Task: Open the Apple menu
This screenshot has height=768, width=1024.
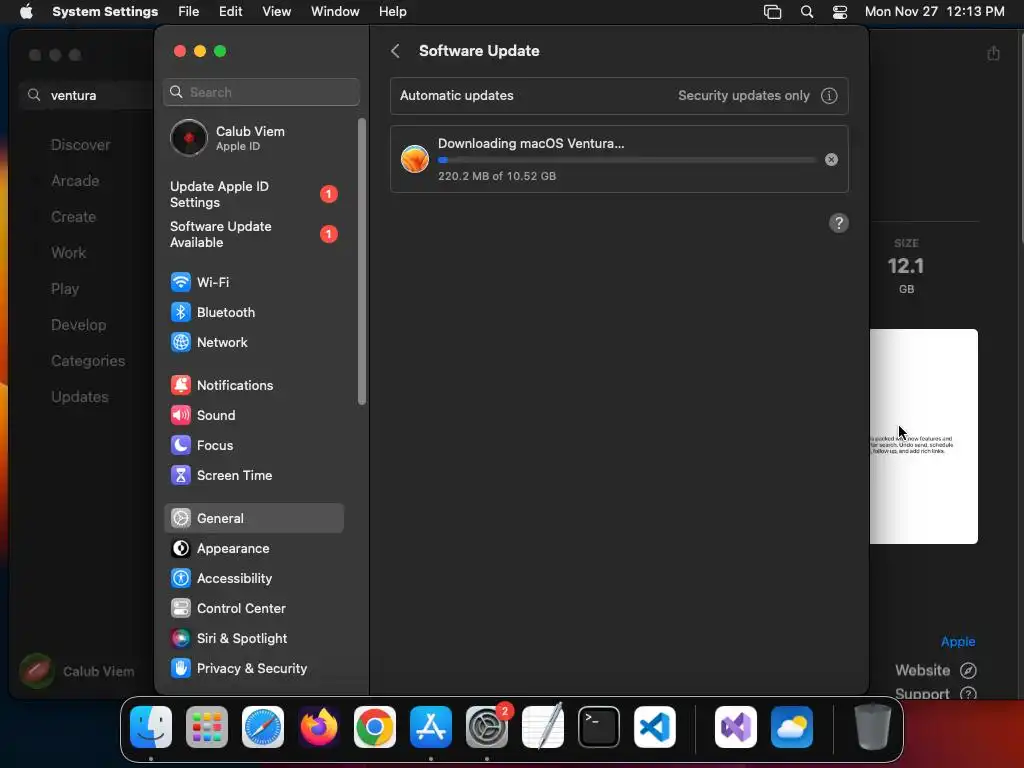Action: 26,11
